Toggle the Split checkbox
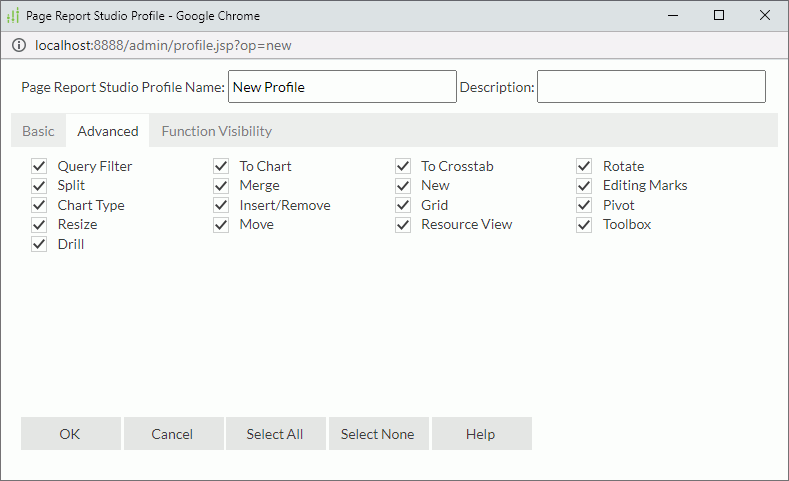The width and height of the screenshot is (789, 481). [x=39, y=186]
